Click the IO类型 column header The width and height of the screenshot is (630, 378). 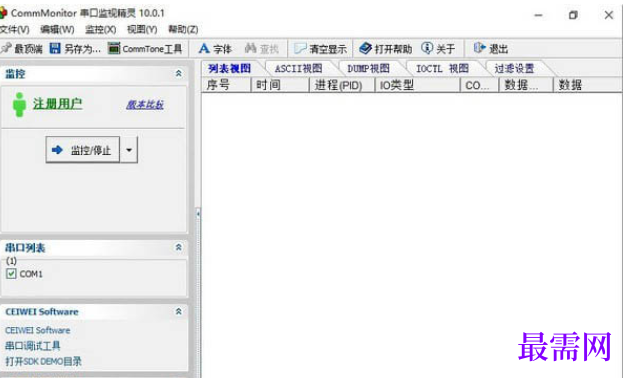click(417, 85)
